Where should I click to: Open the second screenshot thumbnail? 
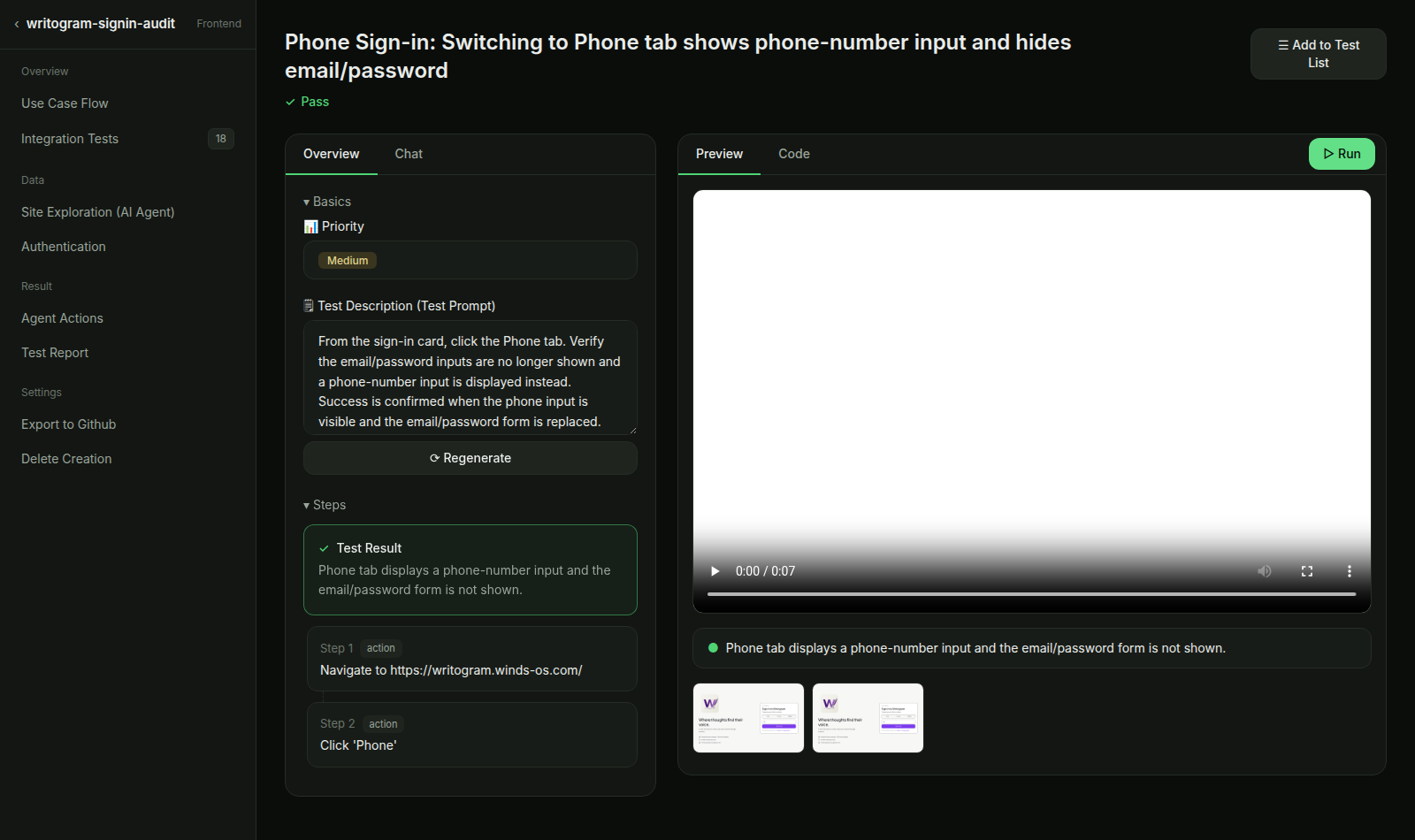tap(868, 718)
